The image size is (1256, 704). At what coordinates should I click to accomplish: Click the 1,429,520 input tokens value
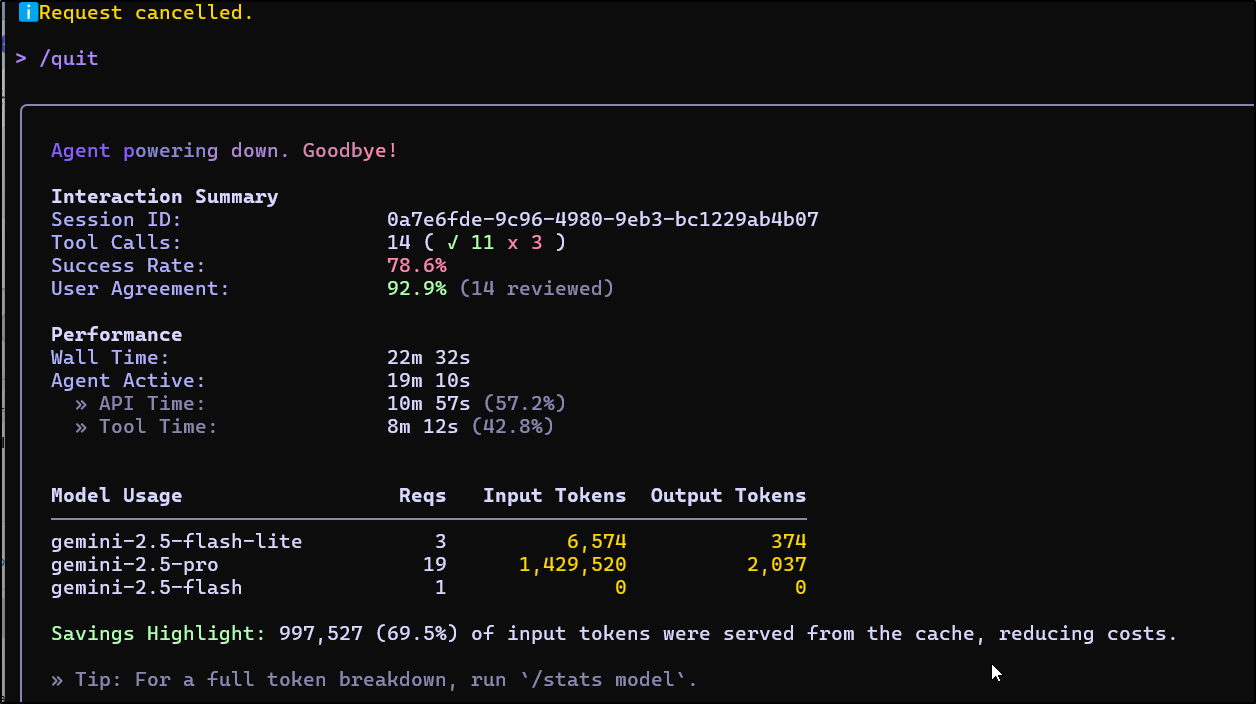coord(572,565)
